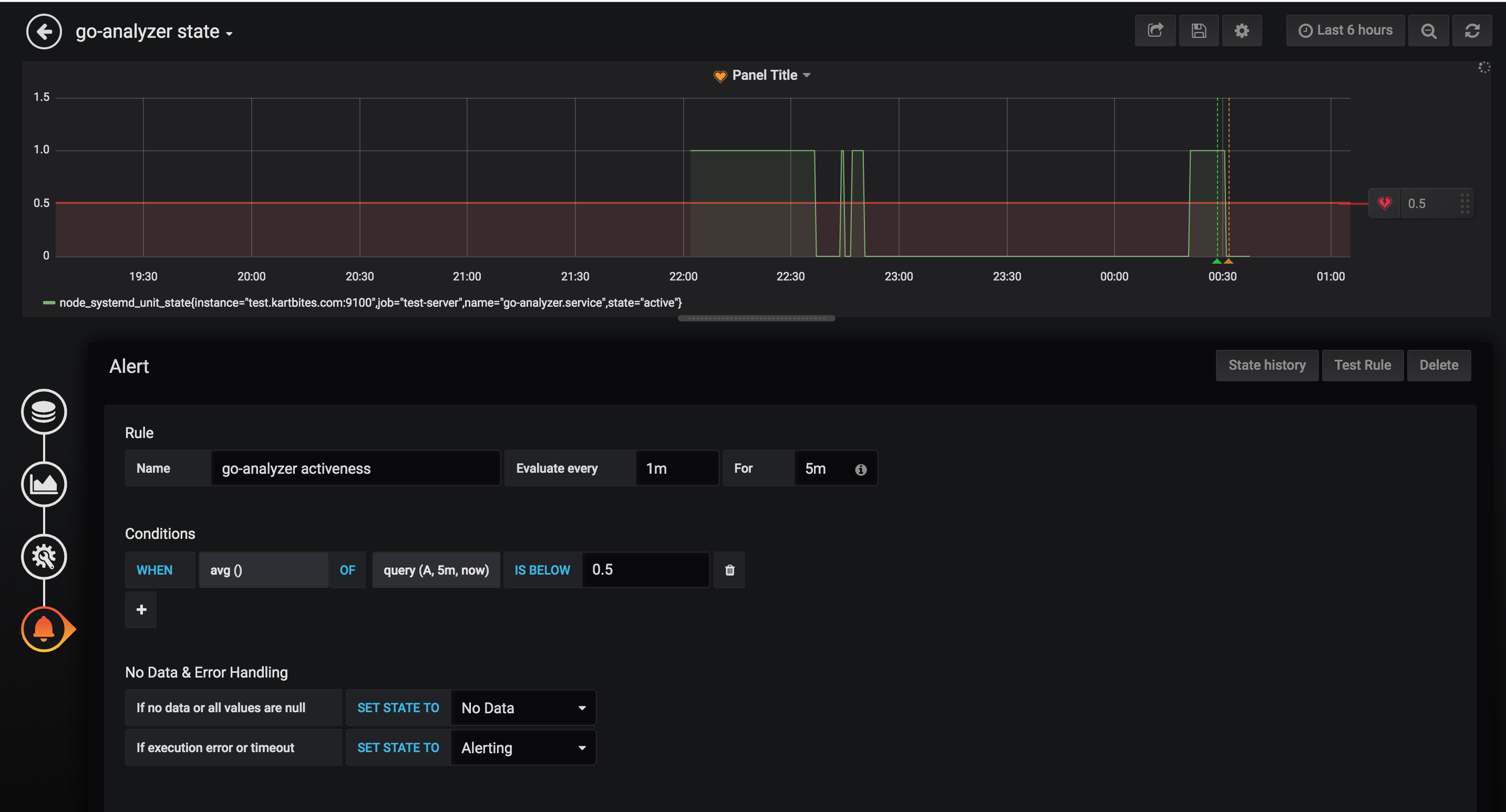Click the Test Rule button
Screen dimensions: 1506x812
click(1362, 365)
